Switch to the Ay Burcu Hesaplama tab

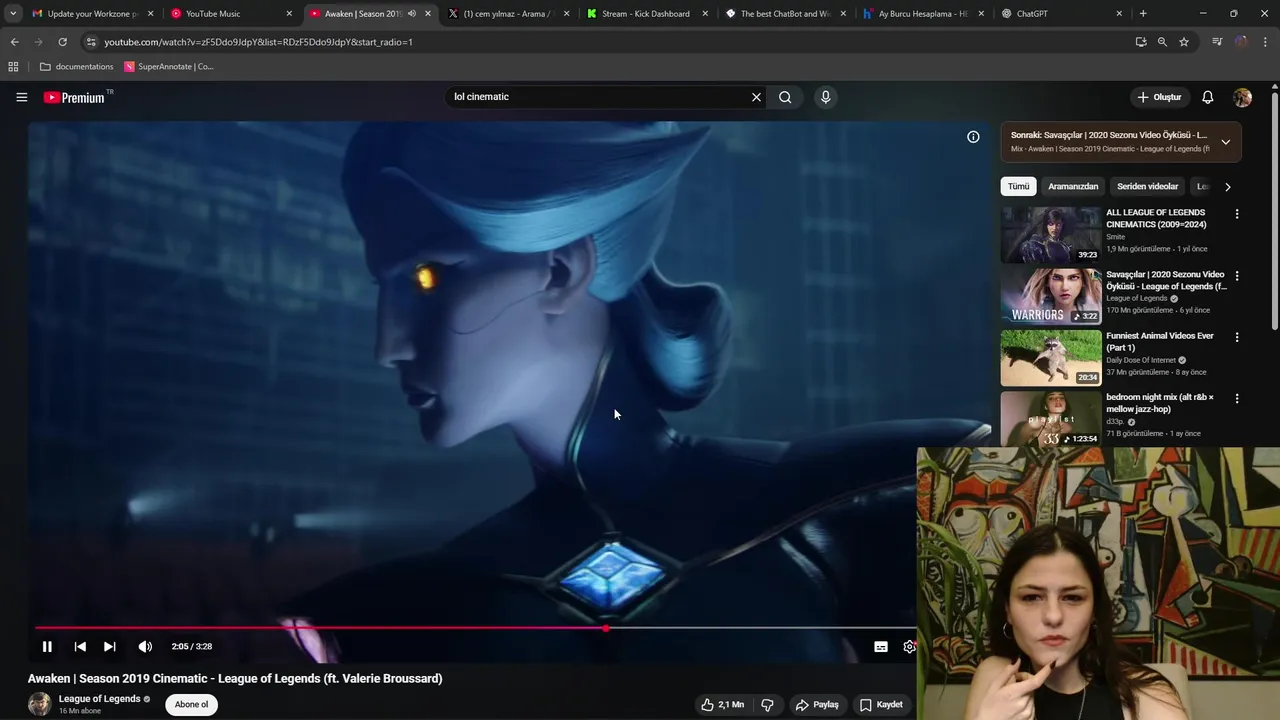[x=923, y=14]
